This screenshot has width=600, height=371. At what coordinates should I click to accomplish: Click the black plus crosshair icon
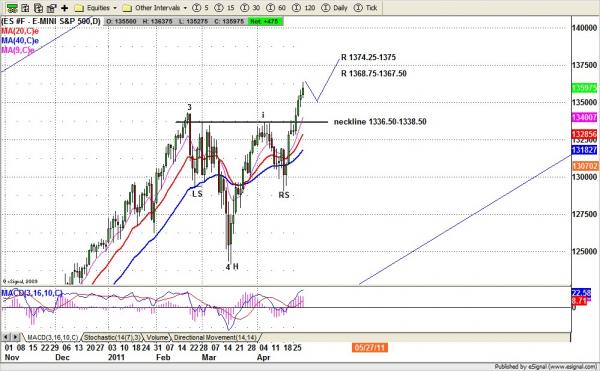[65, 8]
